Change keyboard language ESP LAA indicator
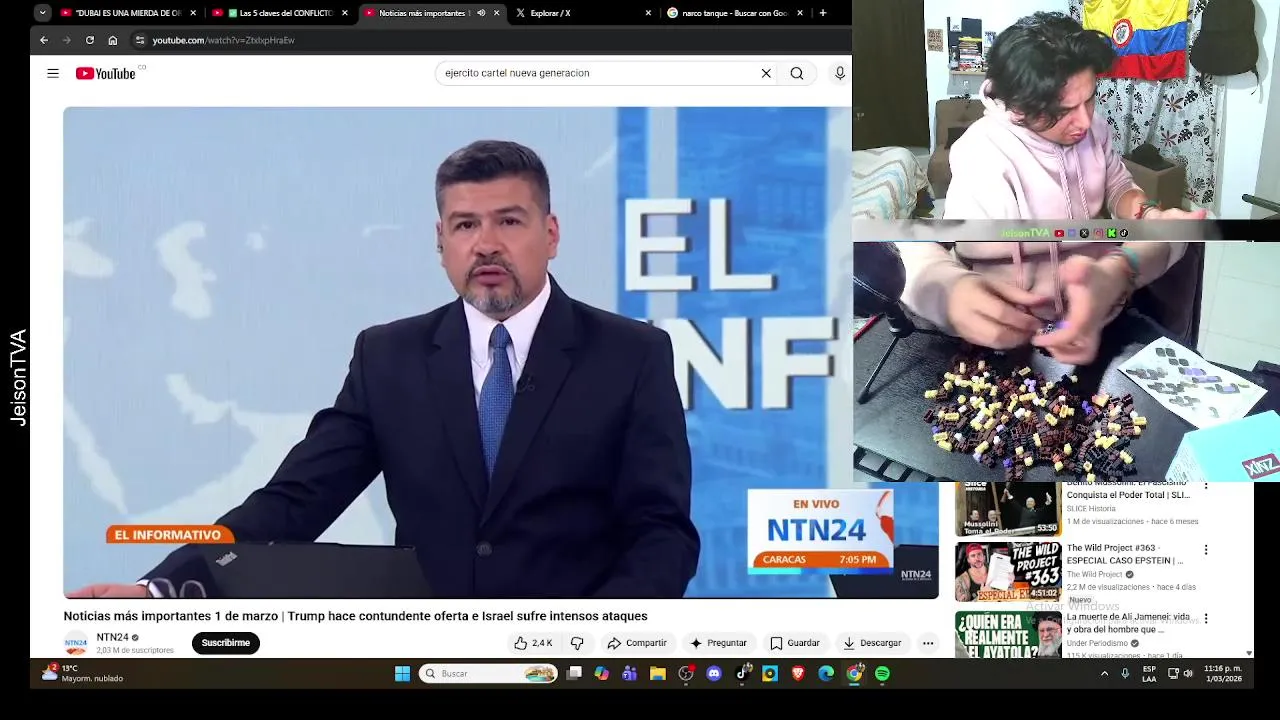The width and height of the screenshot is (1280, 720). [1149, 674]
